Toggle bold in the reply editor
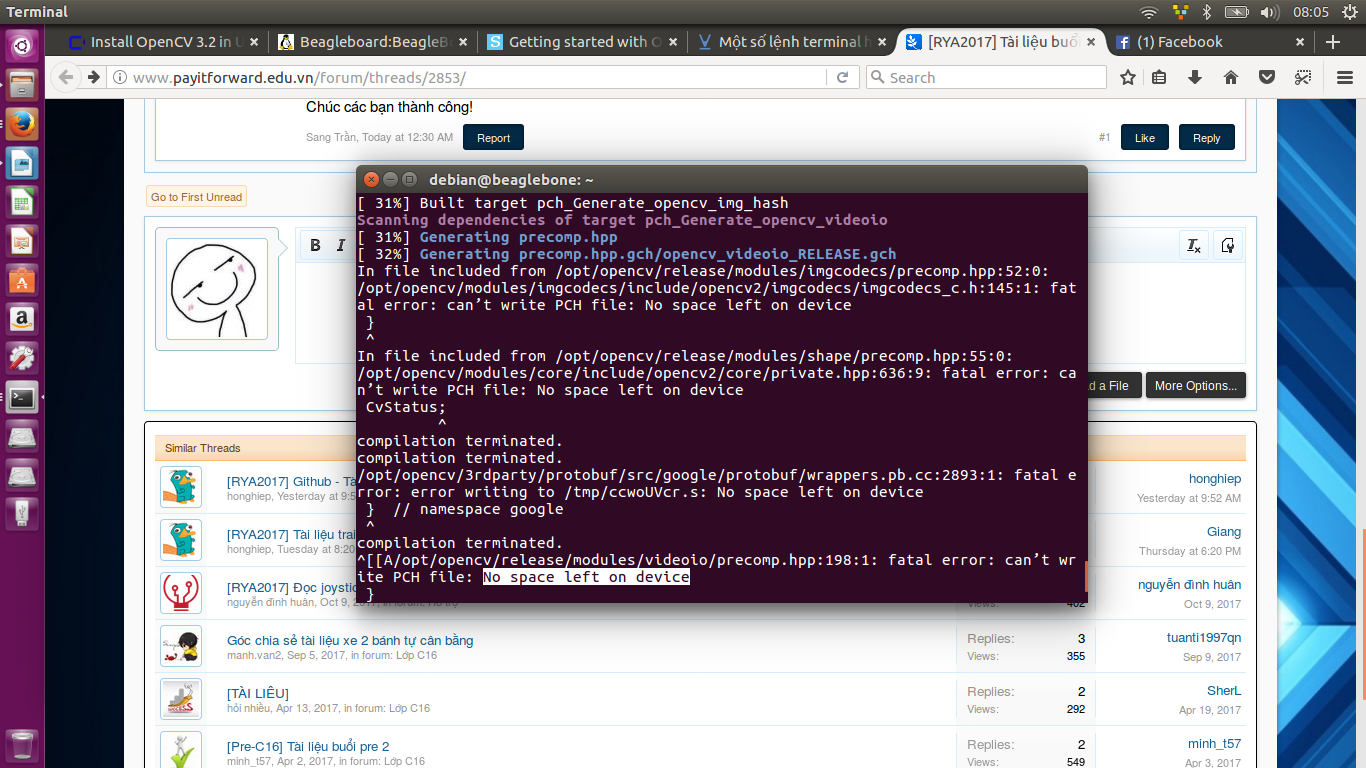1366x768 pixels. click(315, 245)
